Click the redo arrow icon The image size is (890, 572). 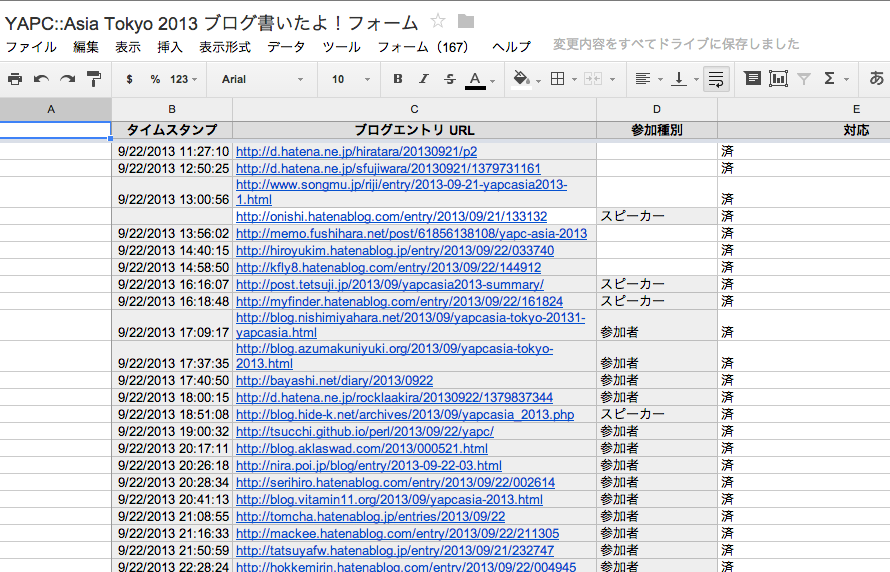tap(68, 79)
